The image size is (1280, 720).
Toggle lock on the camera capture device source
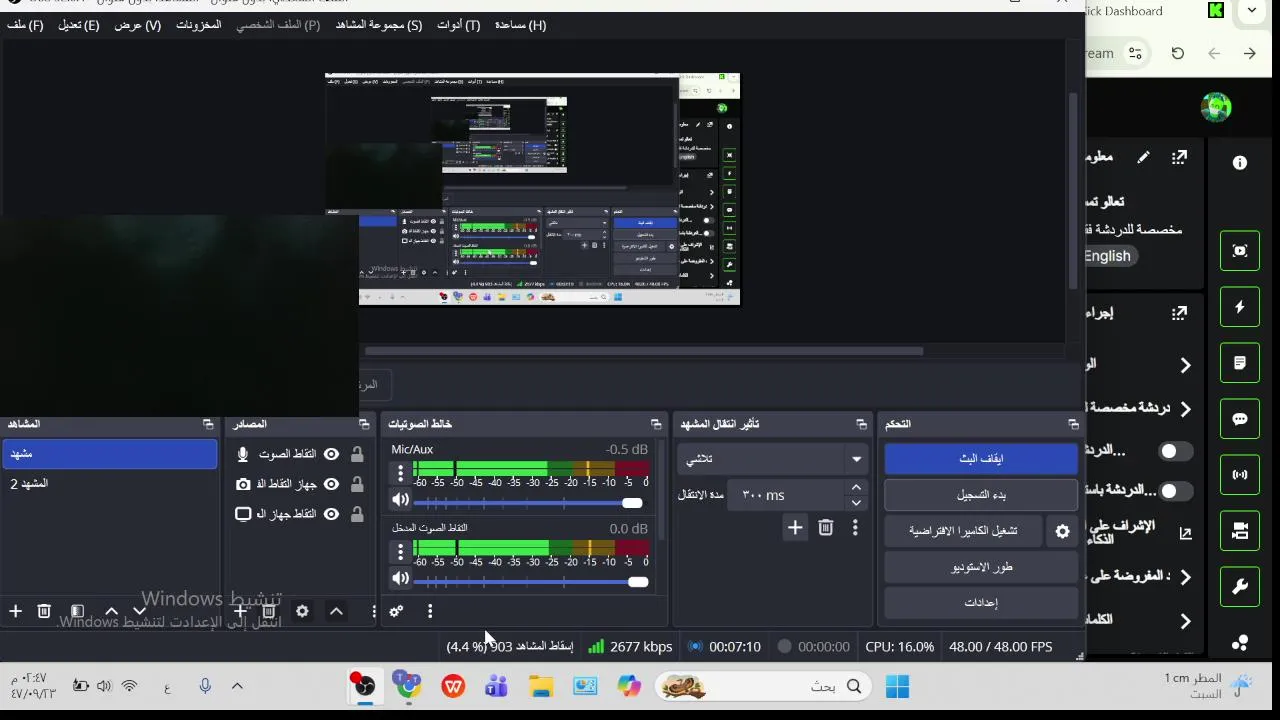click(x=355, y=484)
